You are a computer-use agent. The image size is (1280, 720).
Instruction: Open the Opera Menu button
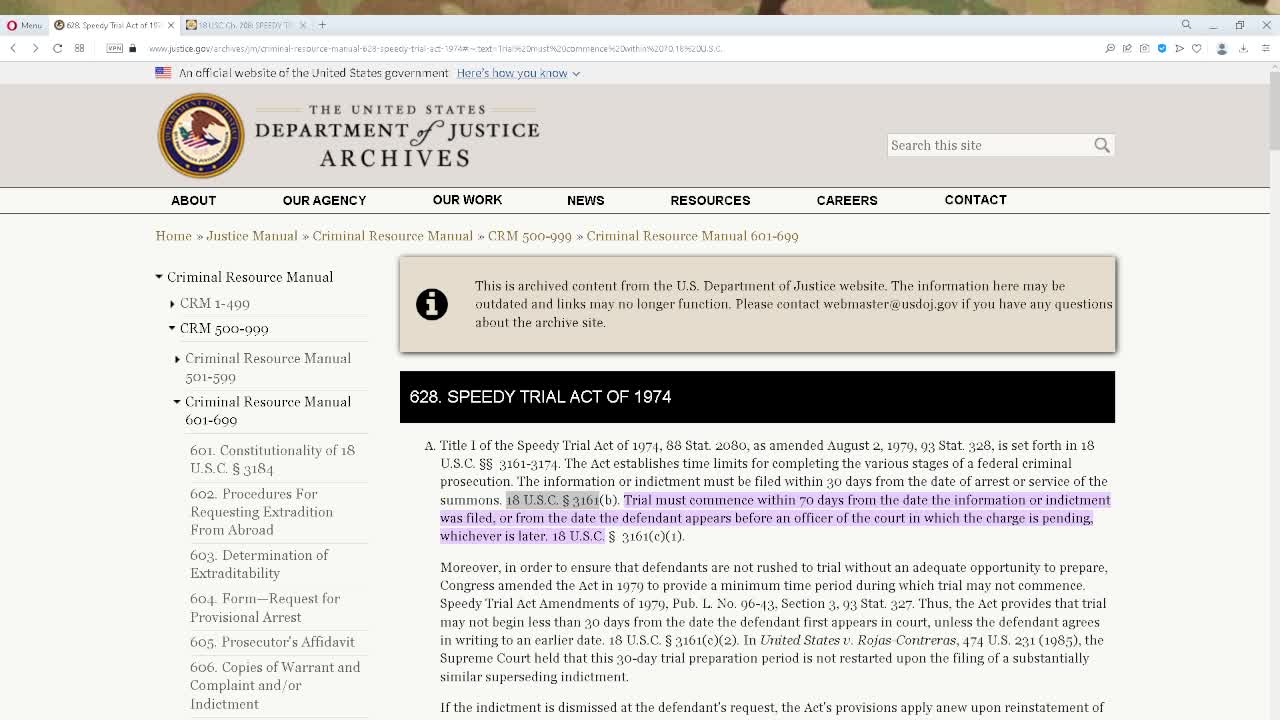point(24,25)
